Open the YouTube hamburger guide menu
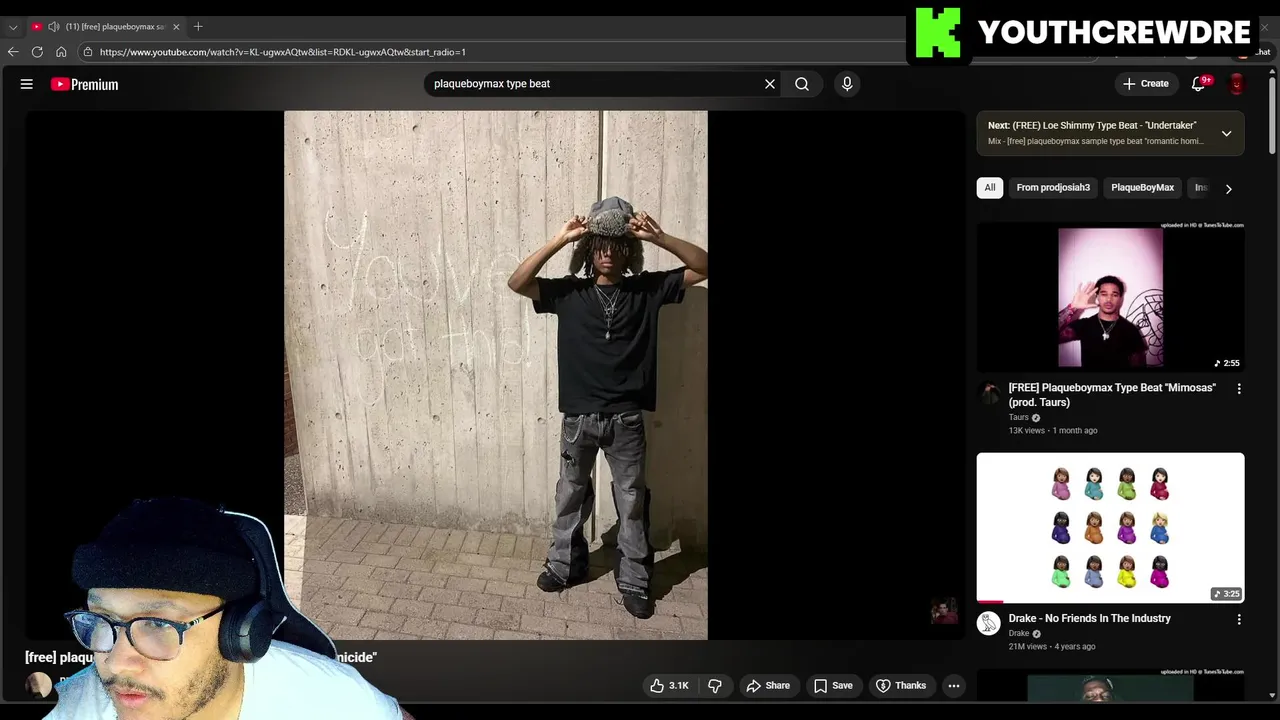Viewport: 1280px width, 720px height. point(27,84)
